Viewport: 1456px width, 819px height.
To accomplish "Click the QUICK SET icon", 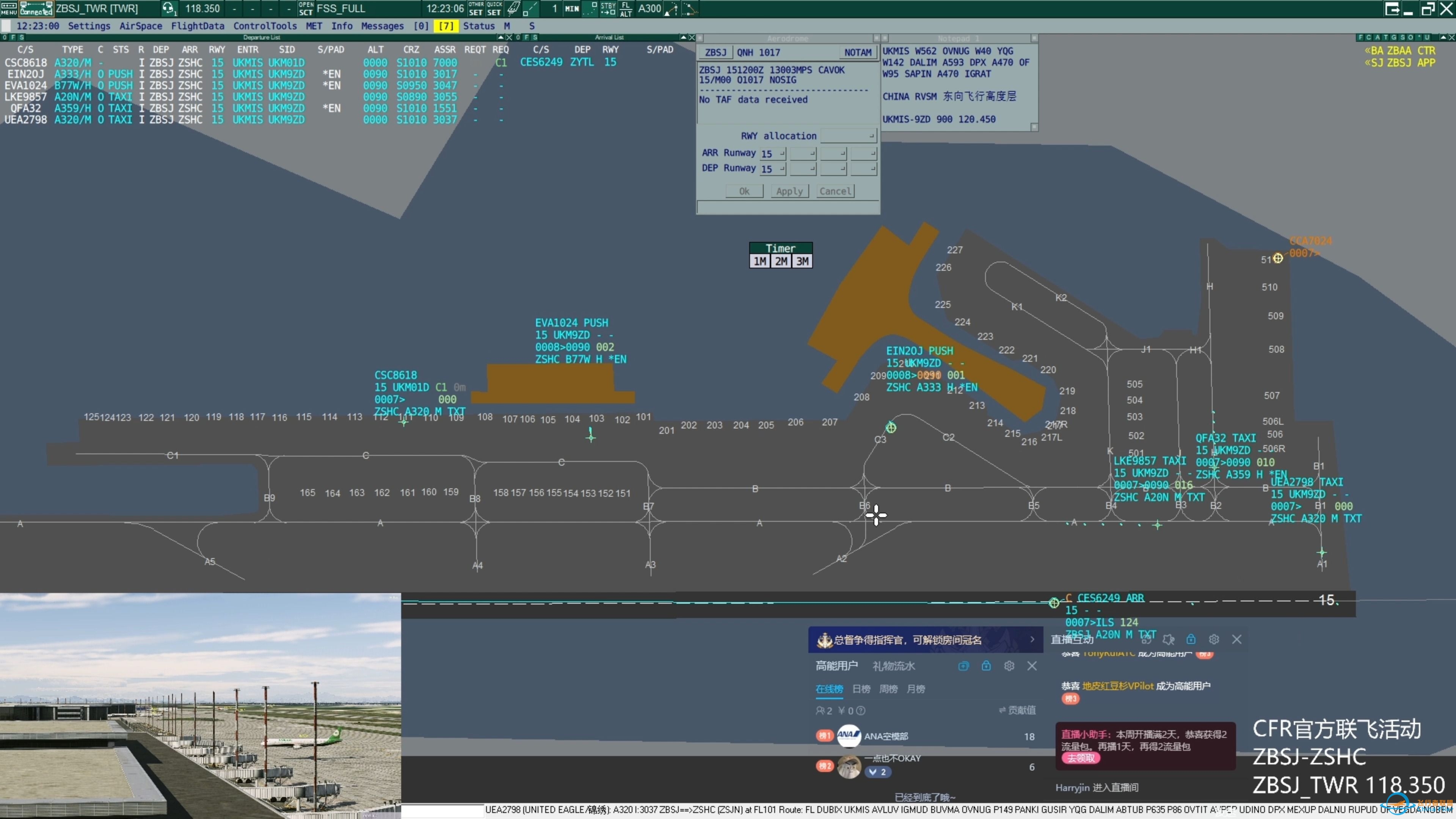I will (x=494, y=8).
